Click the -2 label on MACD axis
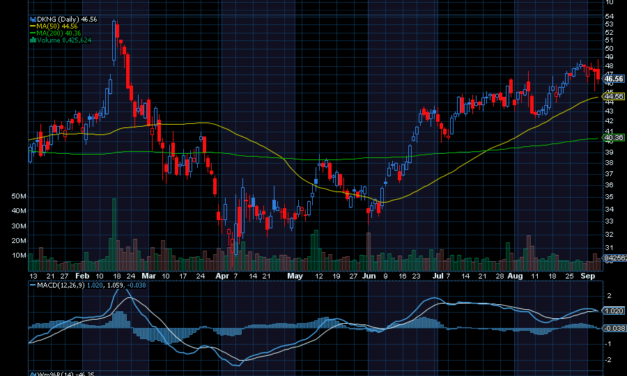The height and width of the screenshot is (376, 627). point(609,360)
